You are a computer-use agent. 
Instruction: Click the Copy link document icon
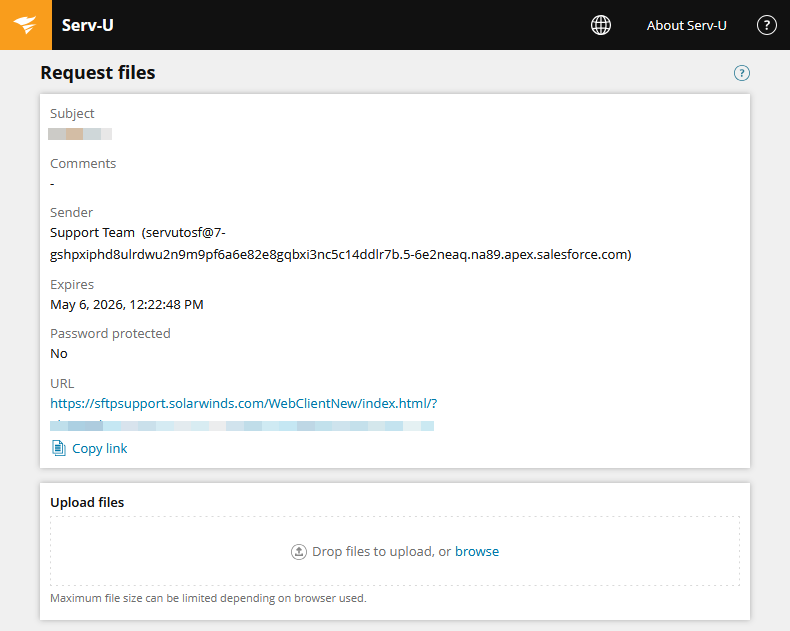tap(59, 448)
